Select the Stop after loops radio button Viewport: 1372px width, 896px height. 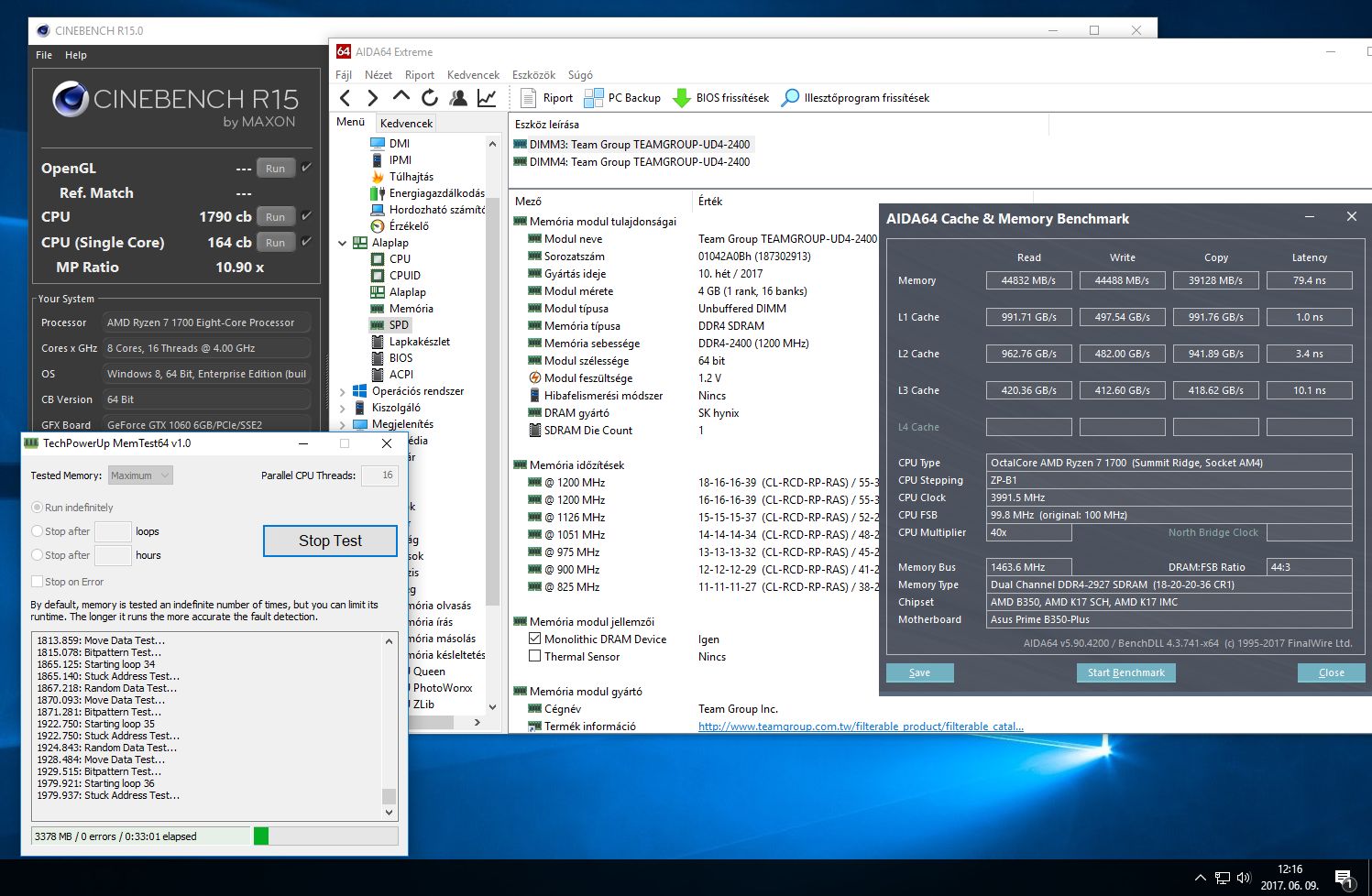point(37,530)
